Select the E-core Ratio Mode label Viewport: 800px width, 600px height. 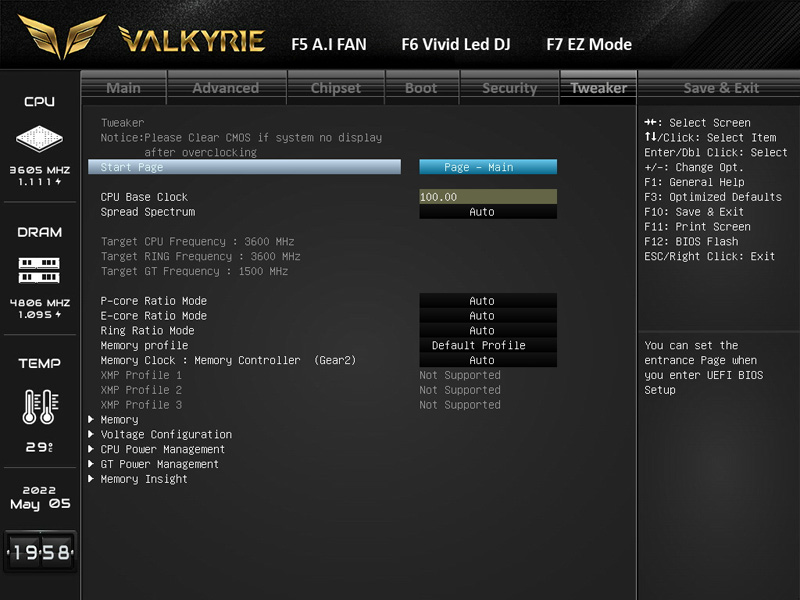[154, 315]
